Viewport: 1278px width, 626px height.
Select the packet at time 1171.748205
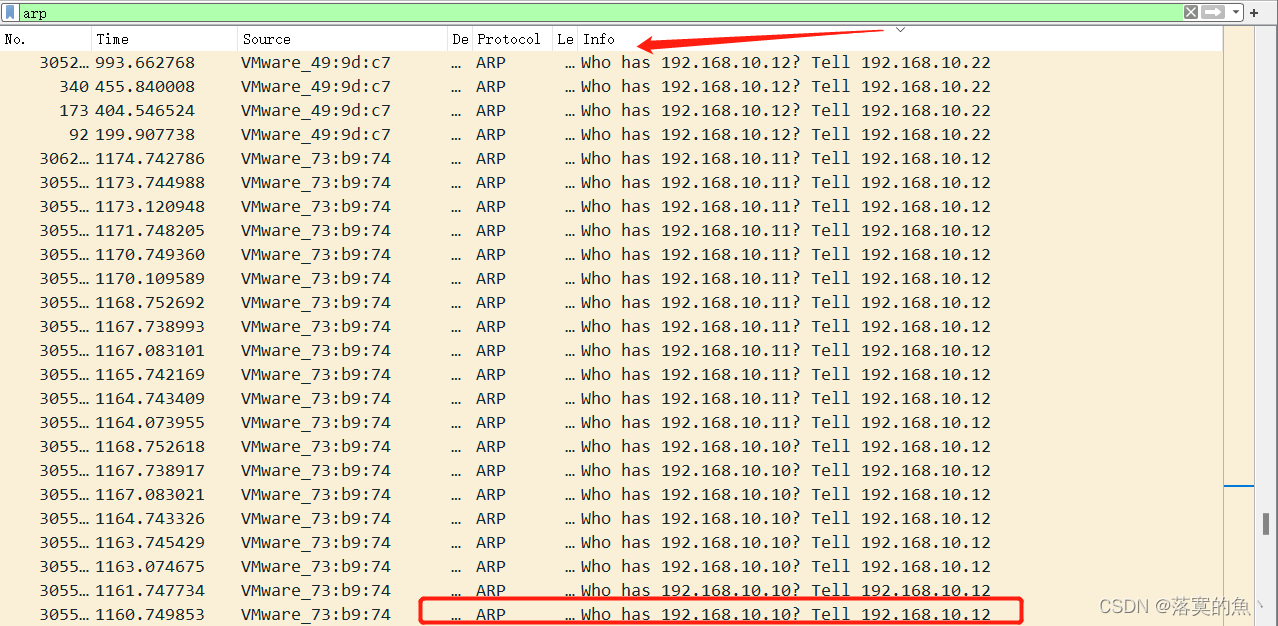pyautogui.click(x=611, y=230)
